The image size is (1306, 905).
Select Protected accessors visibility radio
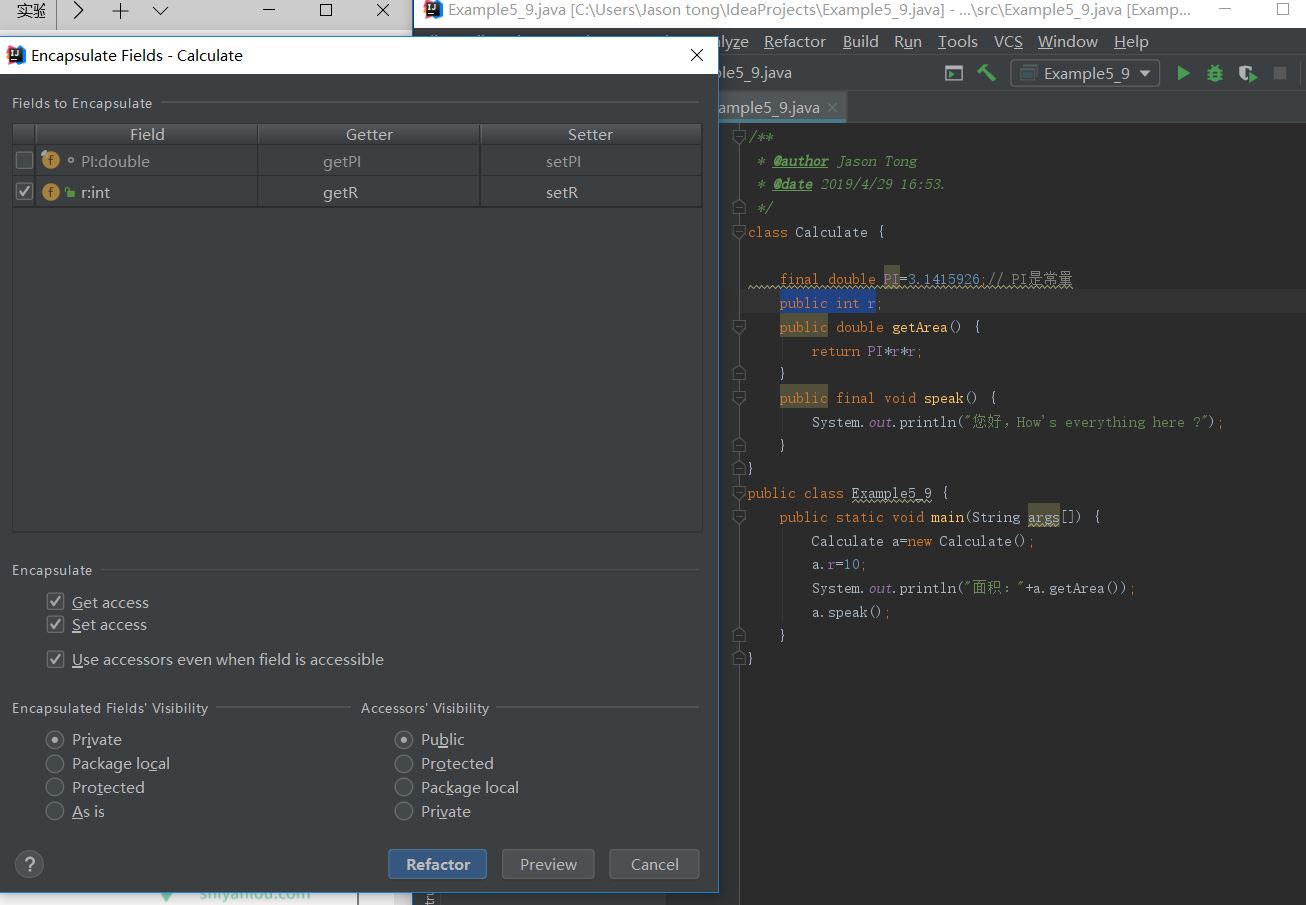coord(404,763)
